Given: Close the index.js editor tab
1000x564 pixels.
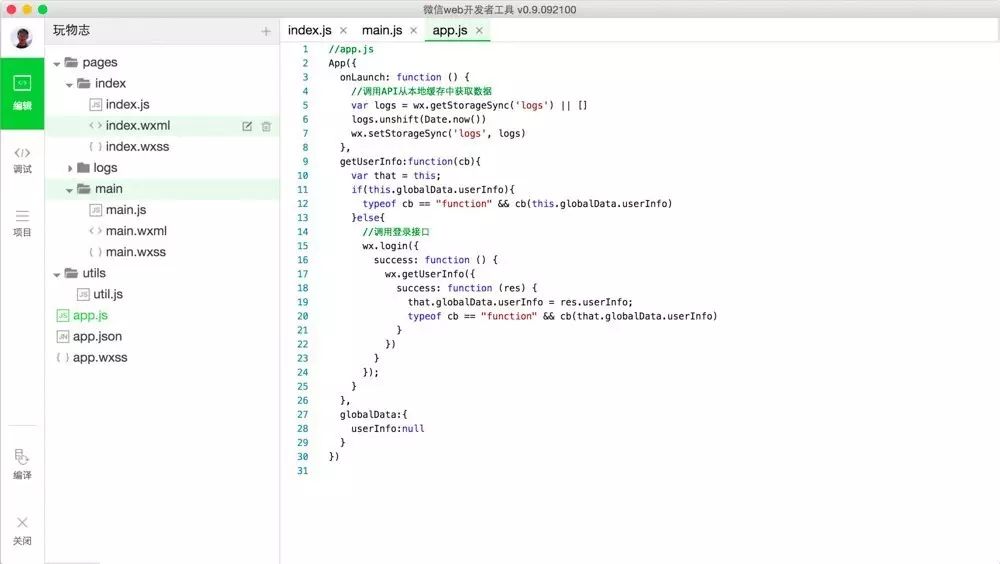Looking at the screenshot, I should (343, 31).
